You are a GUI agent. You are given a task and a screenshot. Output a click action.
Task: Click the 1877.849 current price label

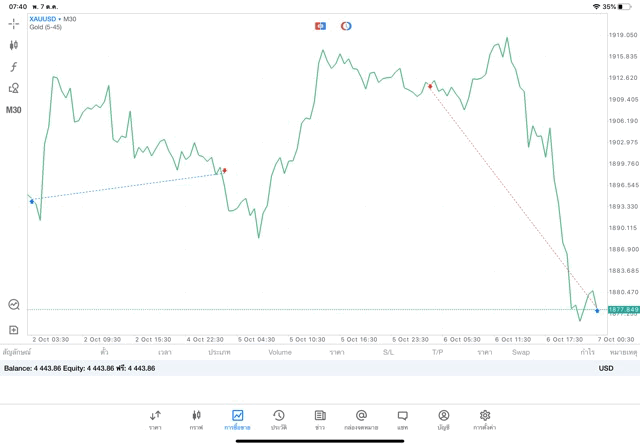tap(620, 310)
